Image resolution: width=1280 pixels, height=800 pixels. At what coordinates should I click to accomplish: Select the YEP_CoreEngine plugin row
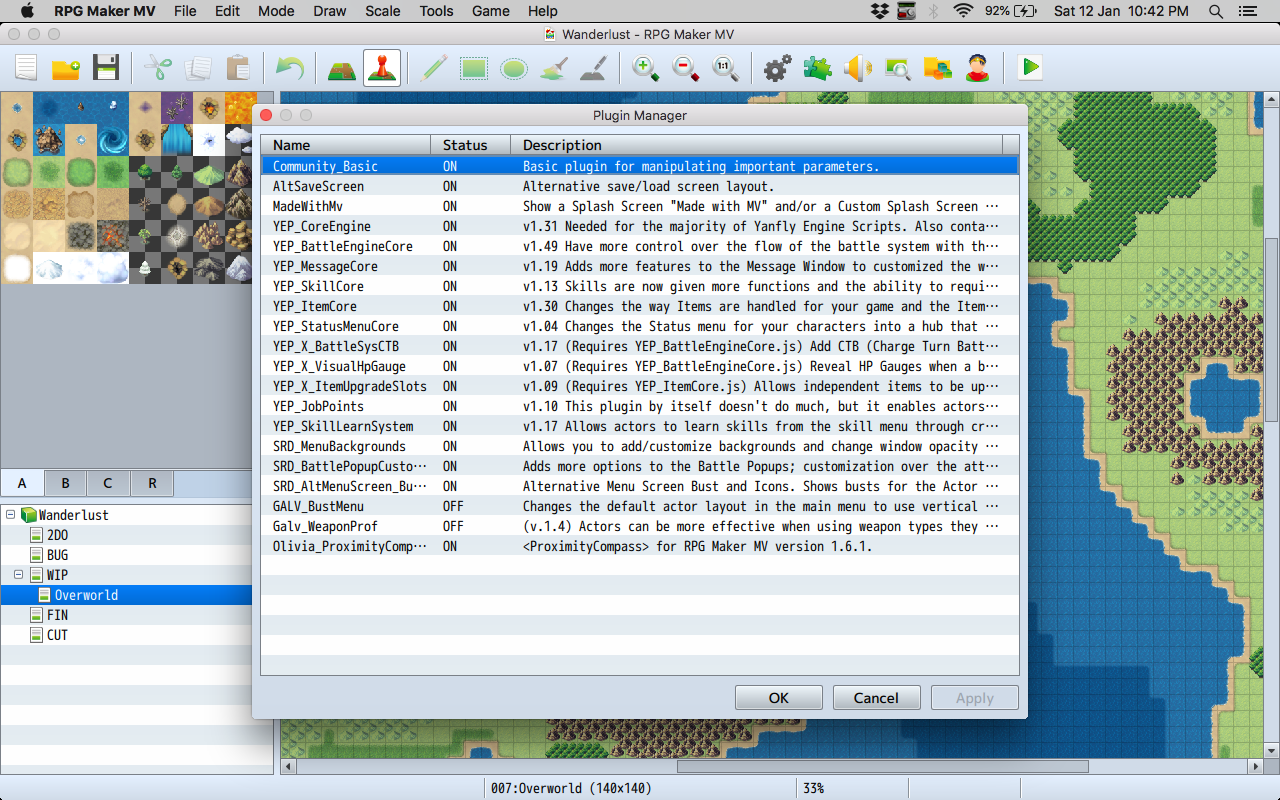coord(640,226)
